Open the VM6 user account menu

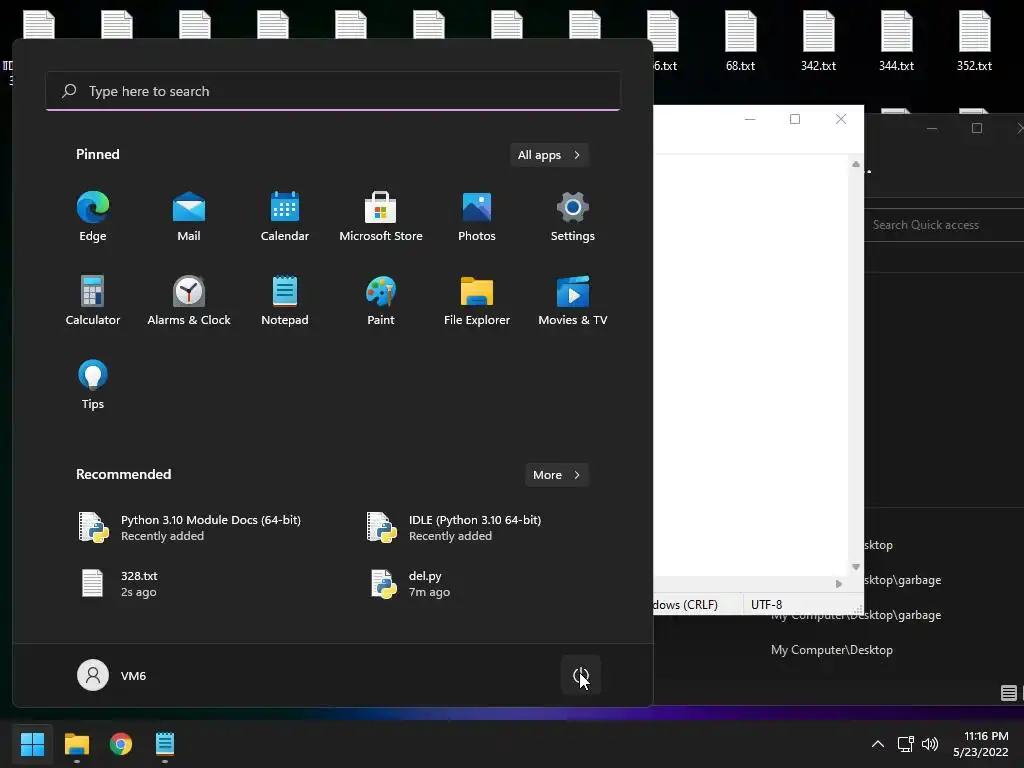(x=112, y=675)
